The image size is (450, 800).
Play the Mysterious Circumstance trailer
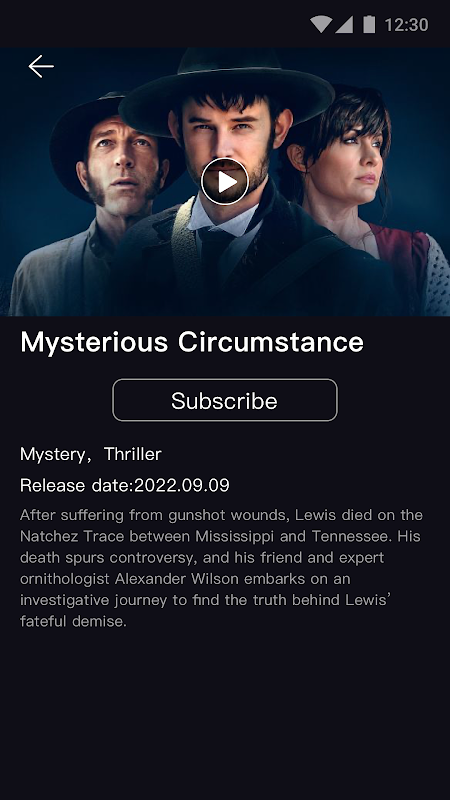point(224,182)
